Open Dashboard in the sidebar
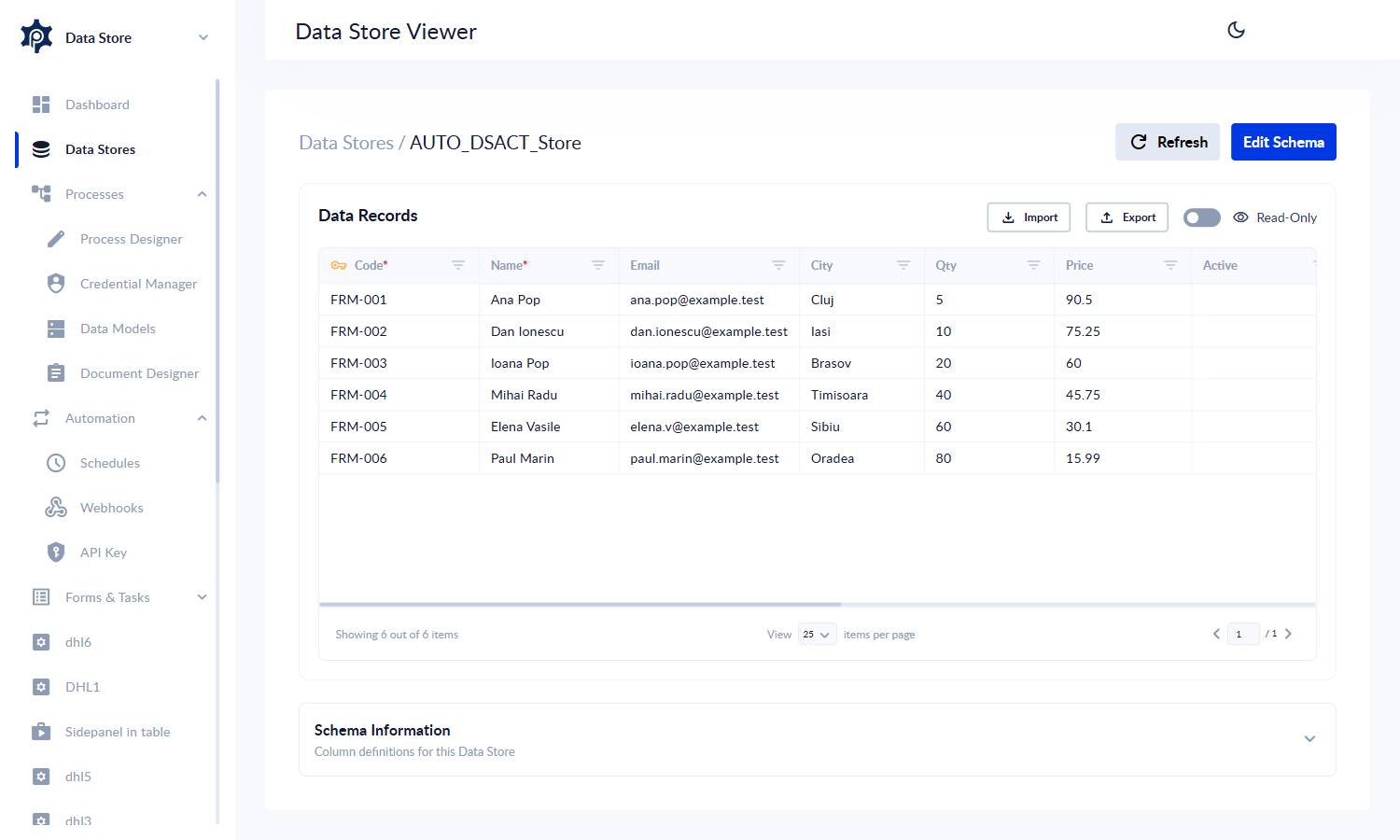Viewport: 1400px width, 840px height. tap(97, 105)
